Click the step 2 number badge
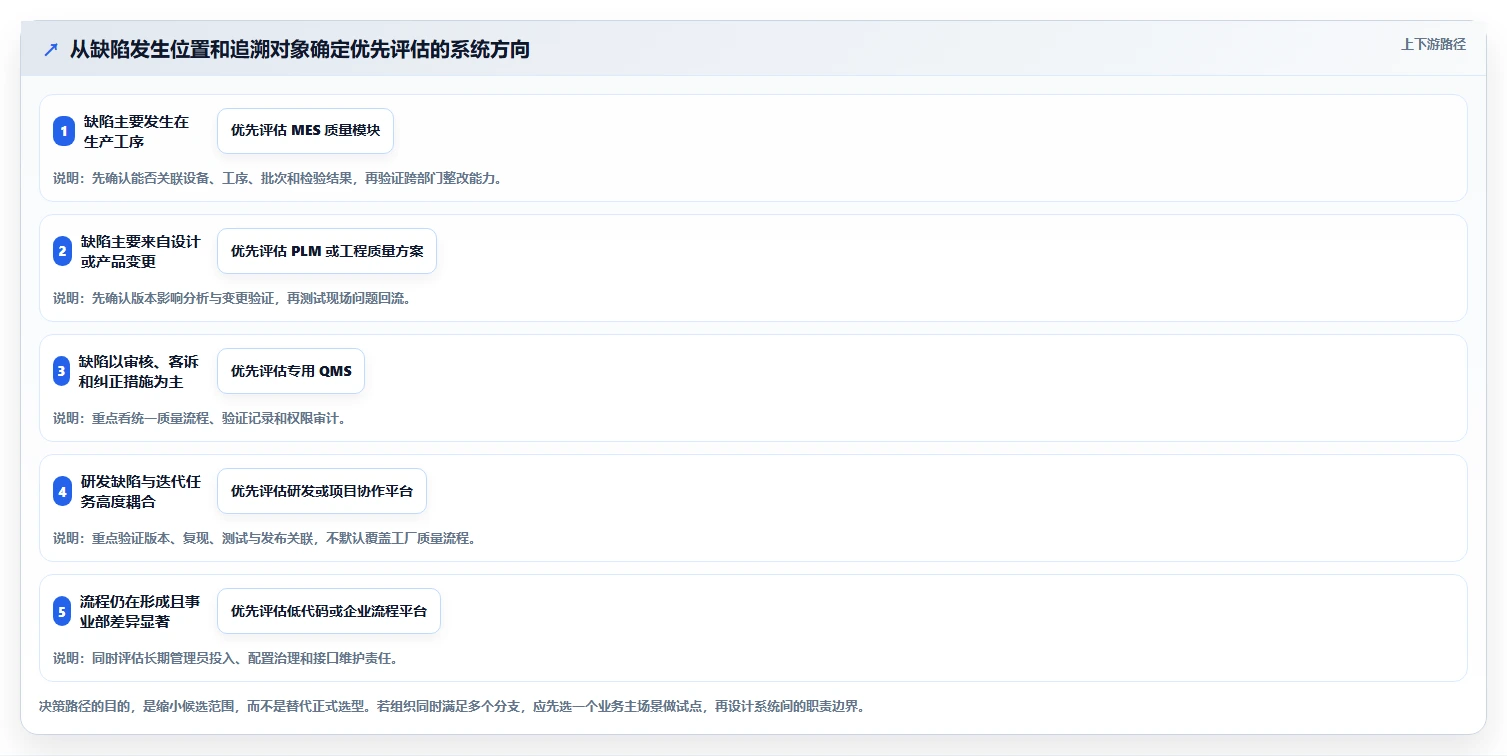The height and width of the screenshot is (756, 1507). 63,251
